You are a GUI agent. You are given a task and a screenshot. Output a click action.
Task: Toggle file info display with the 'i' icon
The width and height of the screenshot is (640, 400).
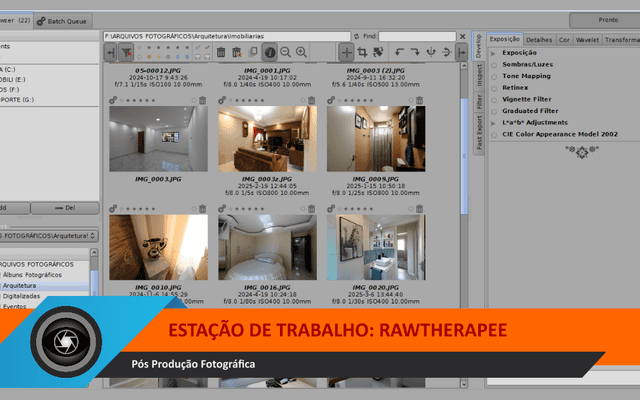(269, 52)
